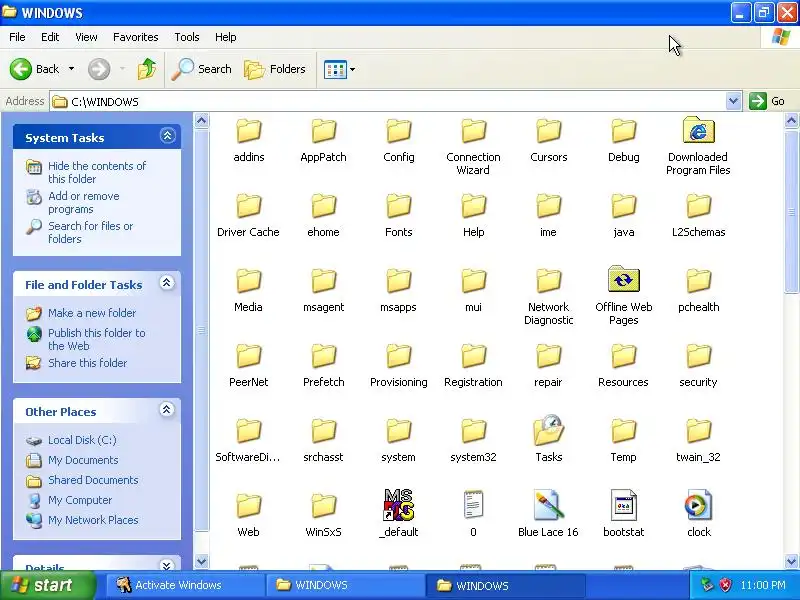The height and width of the screenshot is (600, 800).
Task: Select the clock media file icon
Action: point(698,505)
